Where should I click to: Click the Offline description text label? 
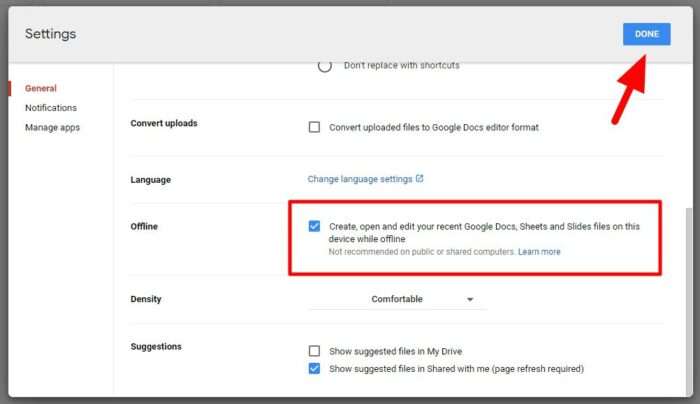[x=484, y=233]
